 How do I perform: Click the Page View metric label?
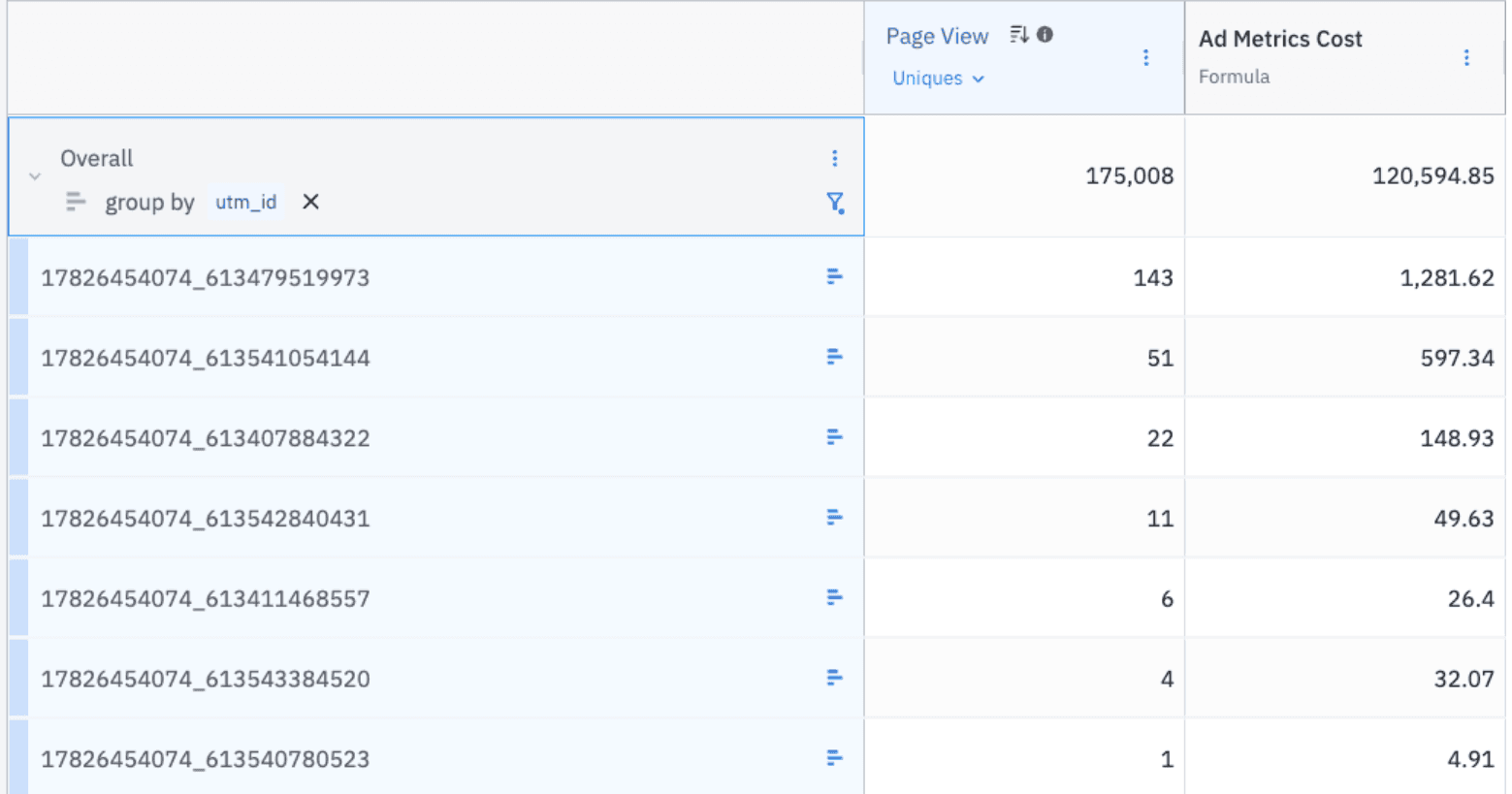pyautogui.click(x=937, y=35)
